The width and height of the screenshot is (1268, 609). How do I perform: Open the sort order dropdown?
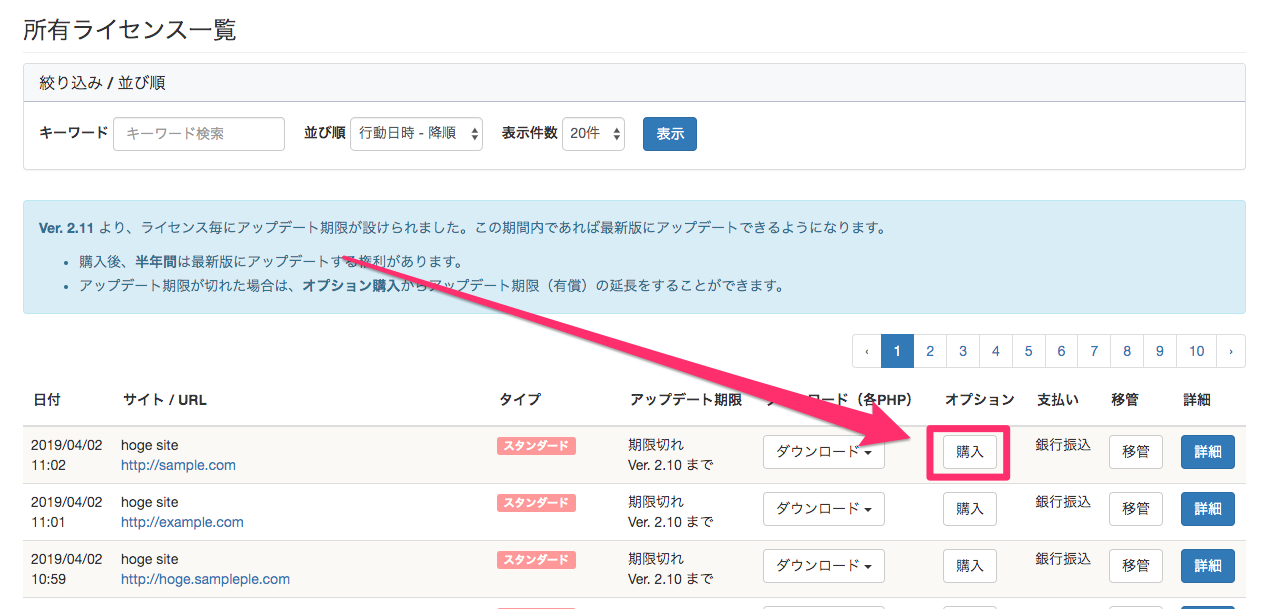point(416,134)
